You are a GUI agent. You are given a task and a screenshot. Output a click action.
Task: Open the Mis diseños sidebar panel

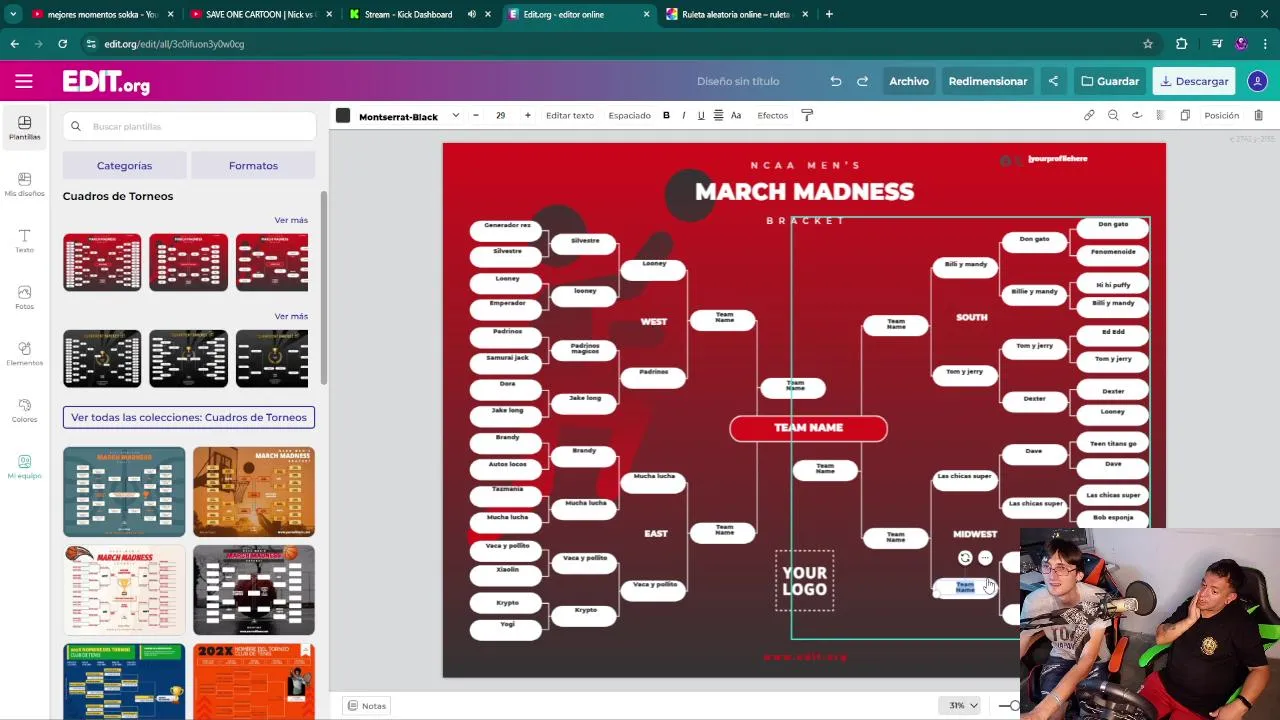coord(24,184)
